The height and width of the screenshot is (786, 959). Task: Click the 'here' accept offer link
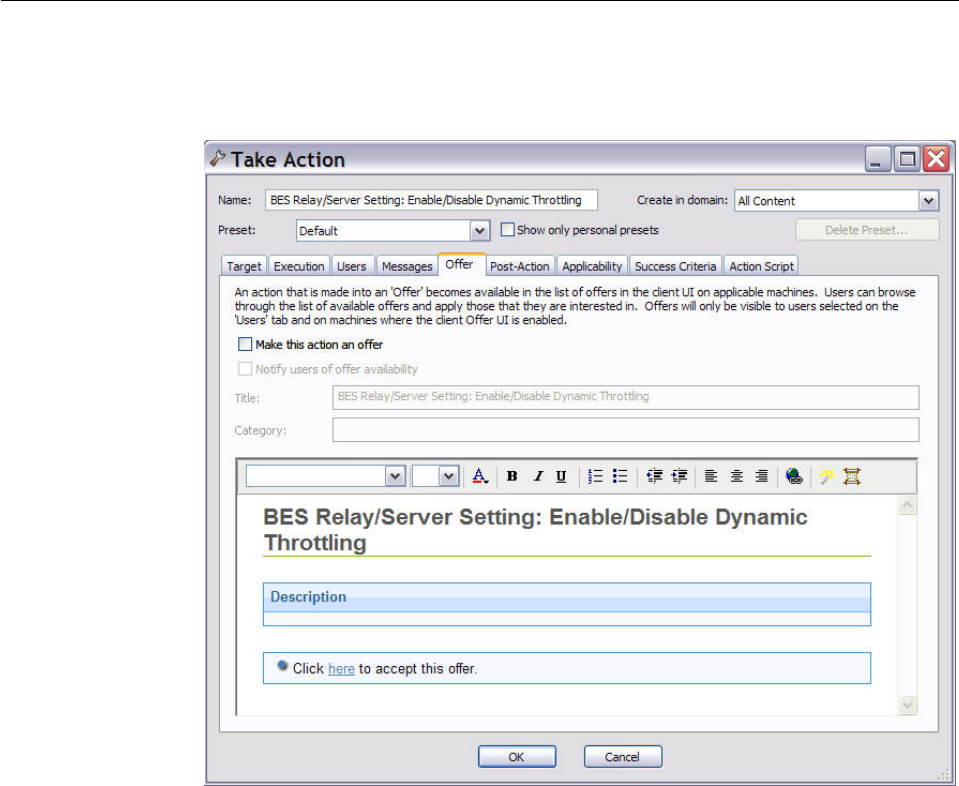click(x=341, y=669)
